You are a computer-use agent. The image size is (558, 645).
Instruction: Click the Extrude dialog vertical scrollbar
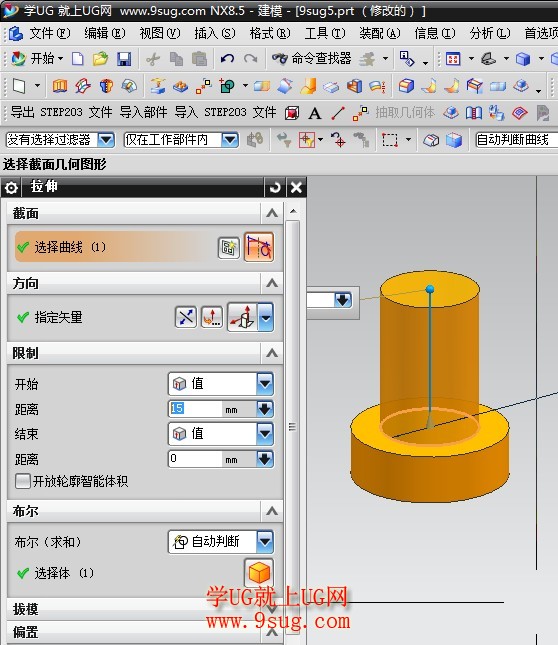pyautogui.click(x=293, y=426)
